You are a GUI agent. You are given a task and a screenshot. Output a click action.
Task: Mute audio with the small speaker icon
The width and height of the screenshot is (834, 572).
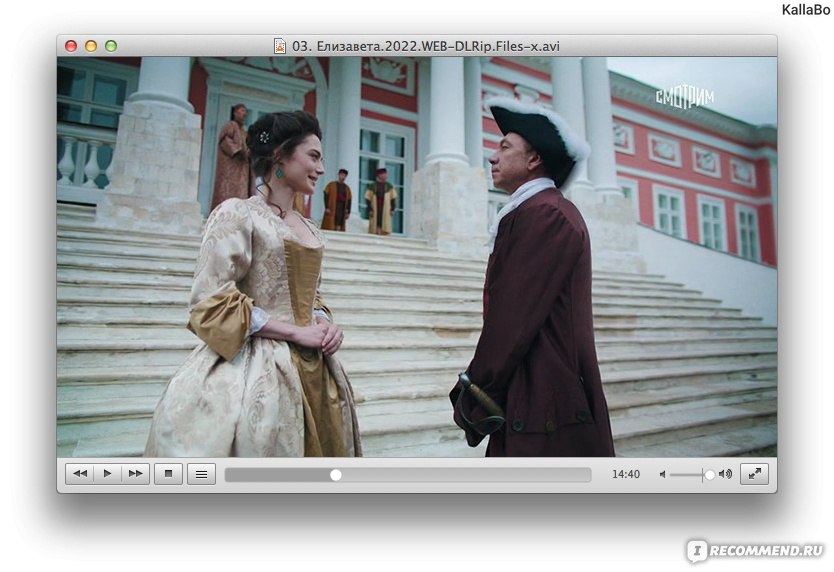coord(662,474)
